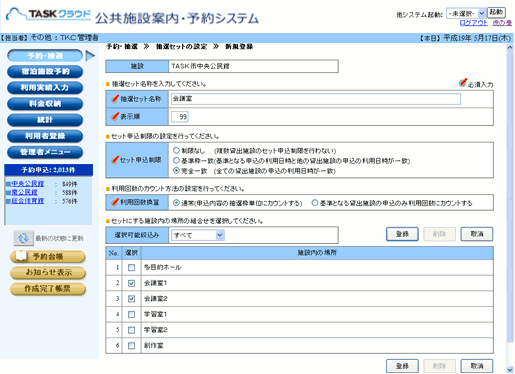Click the page scrollbar down arrow
The image size is (515, 374).
(x=510, y=370)
